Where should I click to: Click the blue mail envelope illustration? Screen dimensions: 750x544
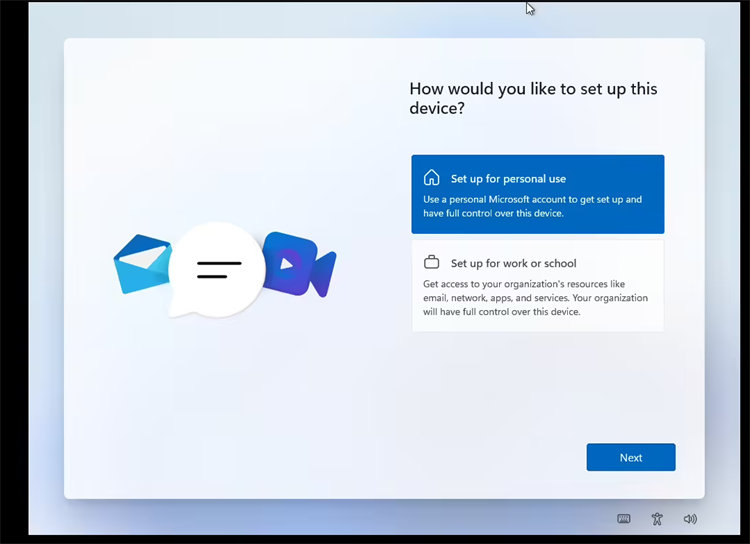coord(138,266)
